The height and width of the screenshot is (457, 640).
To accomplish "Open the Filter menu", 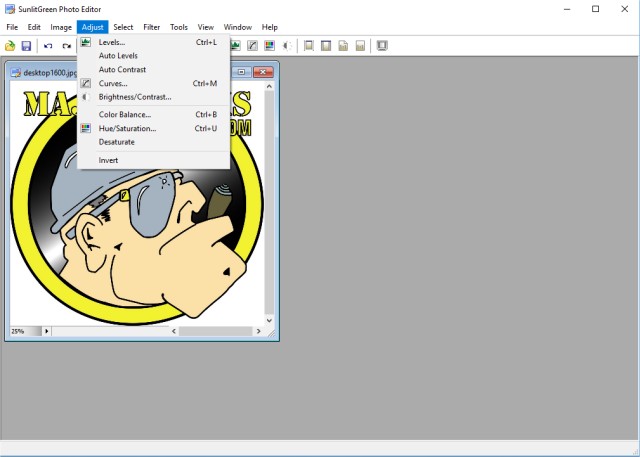I will click(151, 27).
